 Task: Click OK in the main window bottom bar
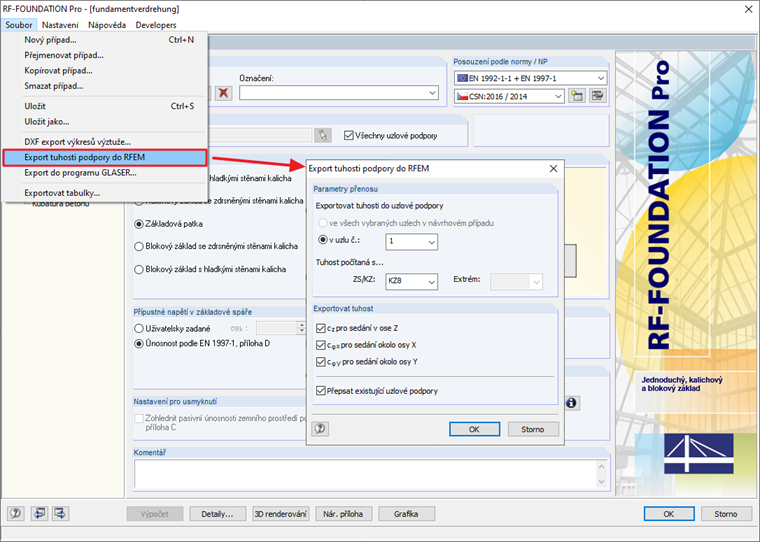pos(669,514)
